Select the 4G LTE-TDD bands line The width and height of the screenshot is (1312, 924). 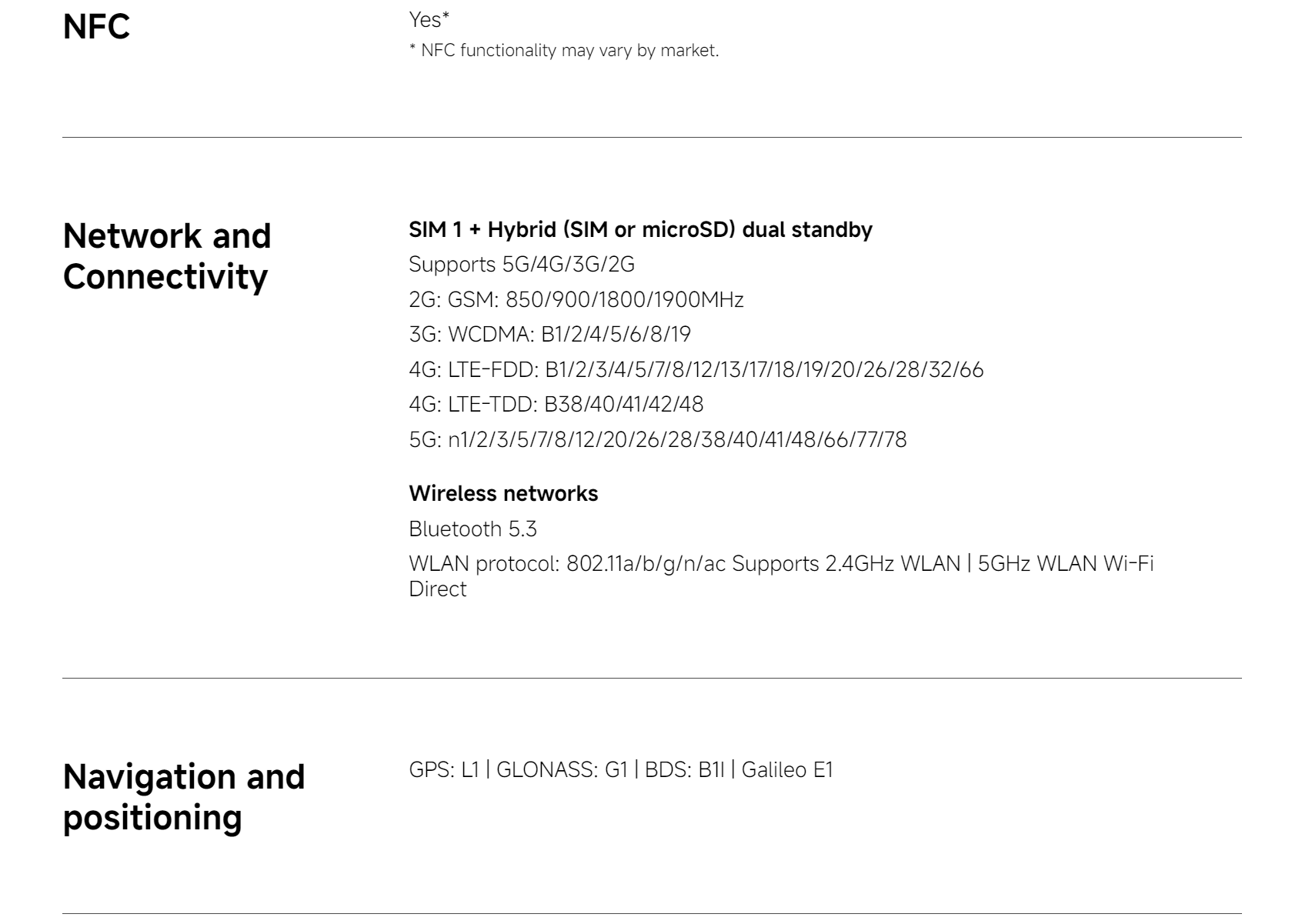click(556, 405)
